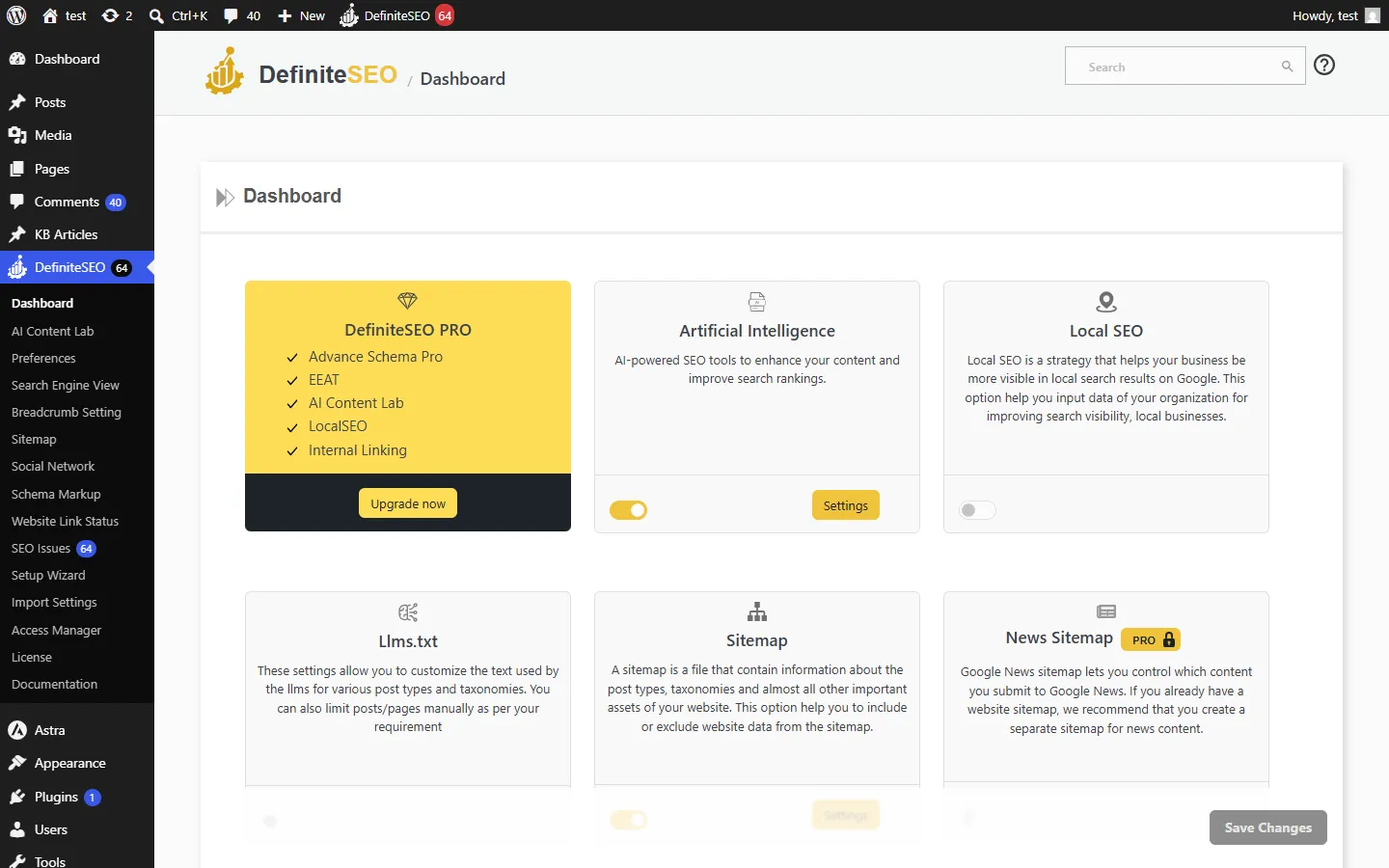
Task: Open Dashboard in WordPress sidebar
Action: click(x=77, y=59)
